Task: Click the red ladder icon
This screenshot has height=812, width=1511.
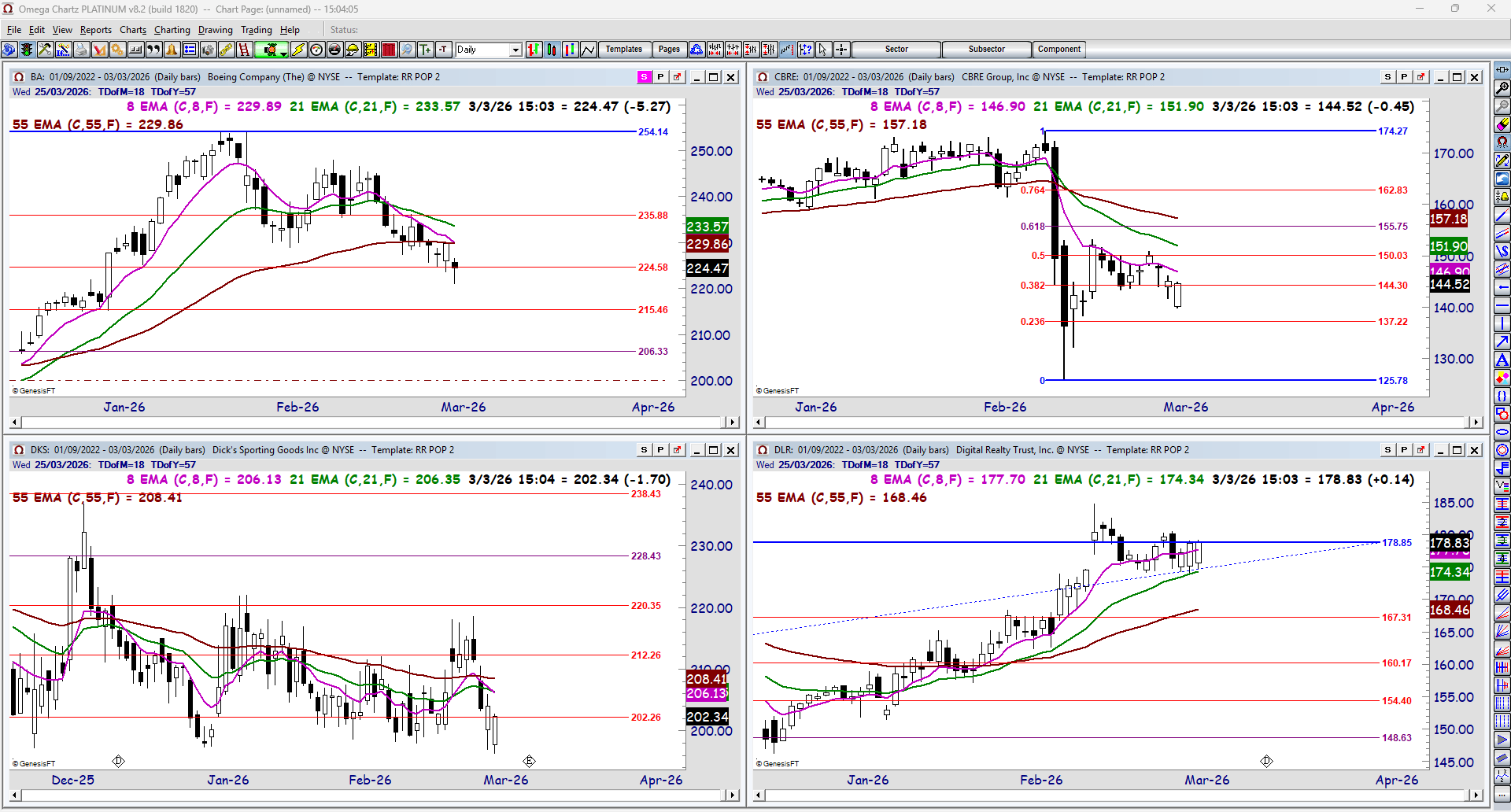Action: coord(244,50)
